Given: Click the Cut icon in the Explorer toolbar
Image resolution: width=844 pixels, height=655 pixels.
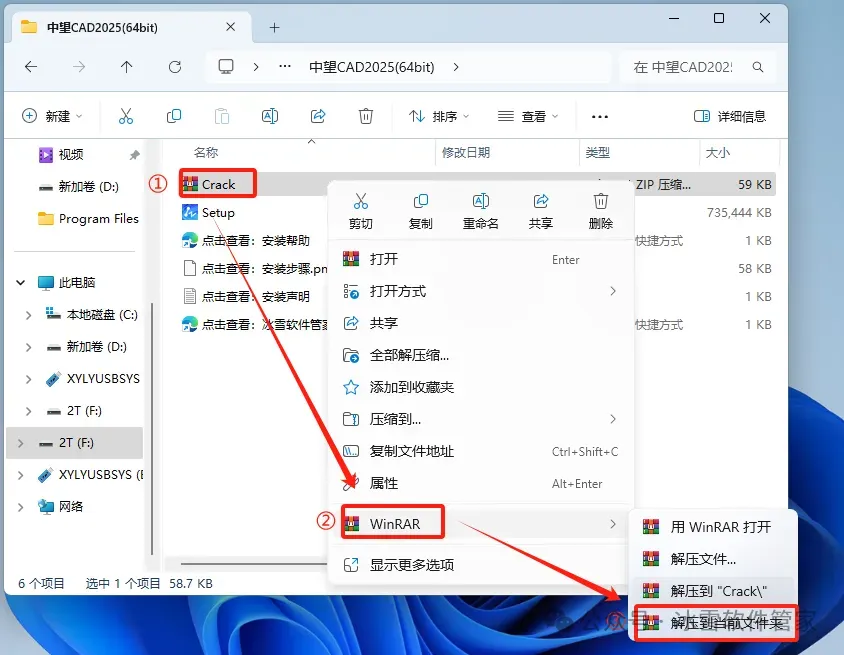Looking at the screenshot, I should pyautogui.click(x=125, y=116).
